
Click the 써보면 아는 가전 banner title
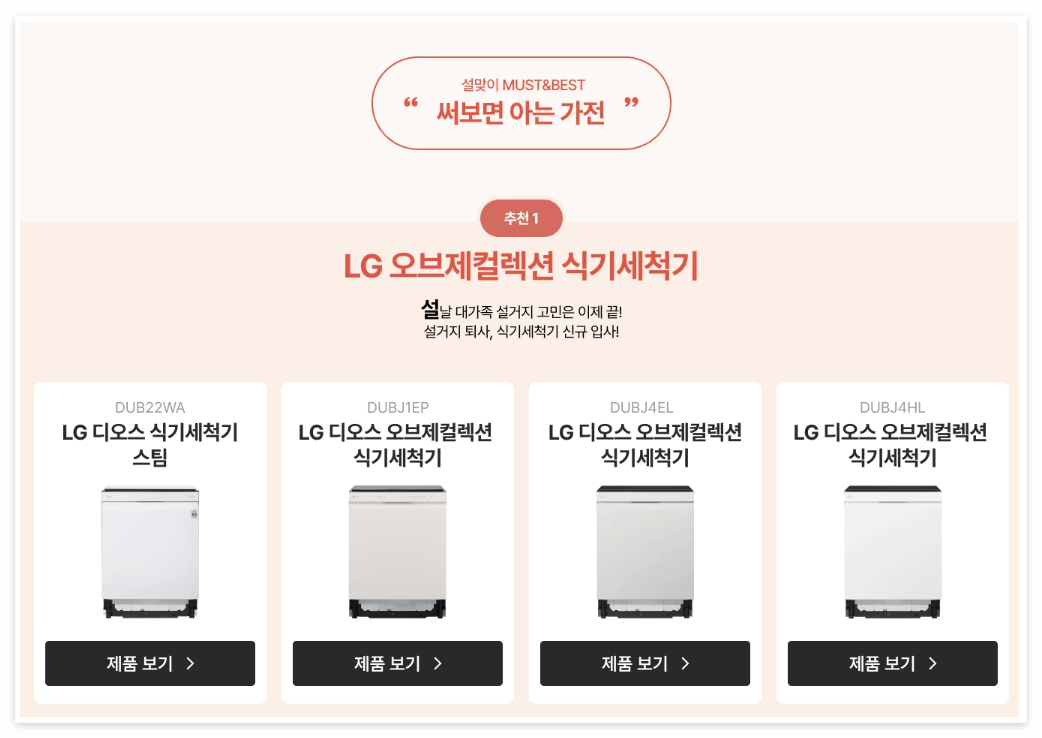(521, 112)
